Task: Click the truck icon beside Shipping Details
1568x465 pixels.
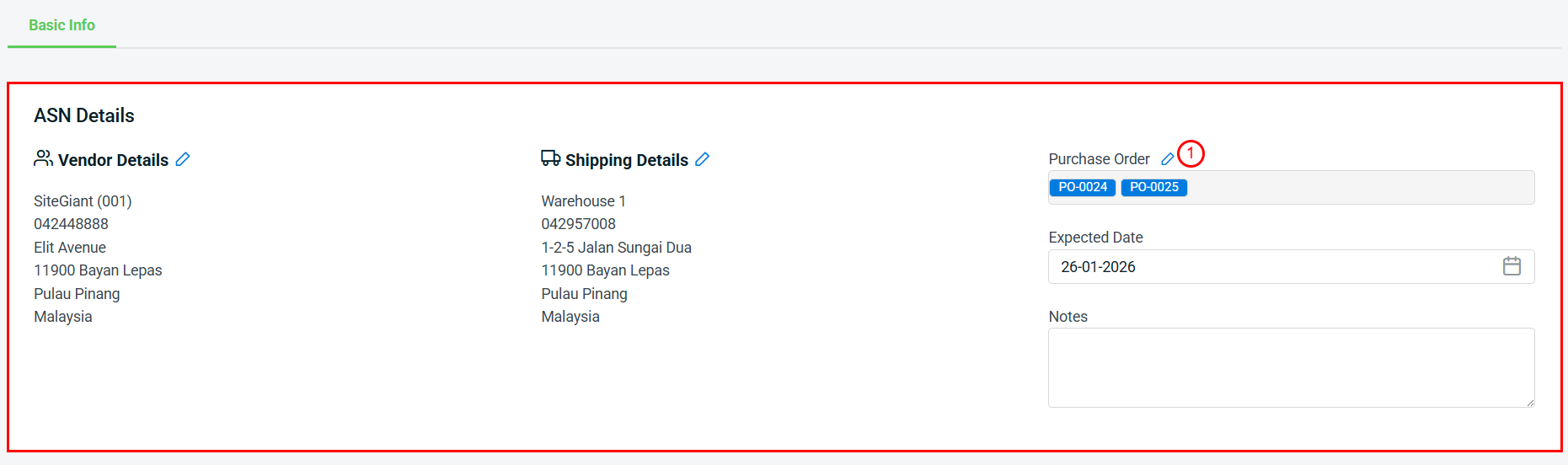Action: point(550,158)
